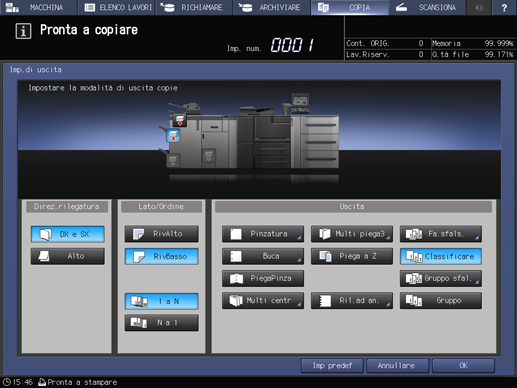
Task: Switch to SCANSIONA tab
Action: point(427,7)
